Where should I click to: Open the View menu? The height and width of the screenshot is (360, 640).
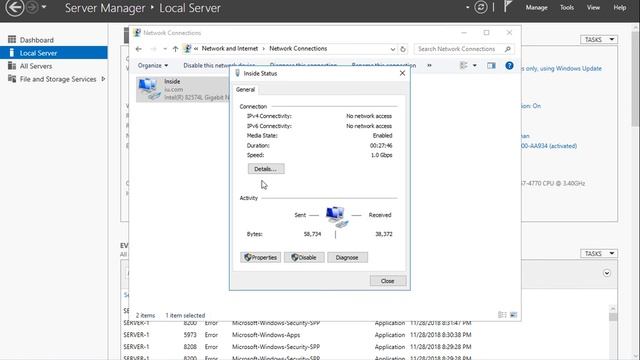[x=593, y=7]
